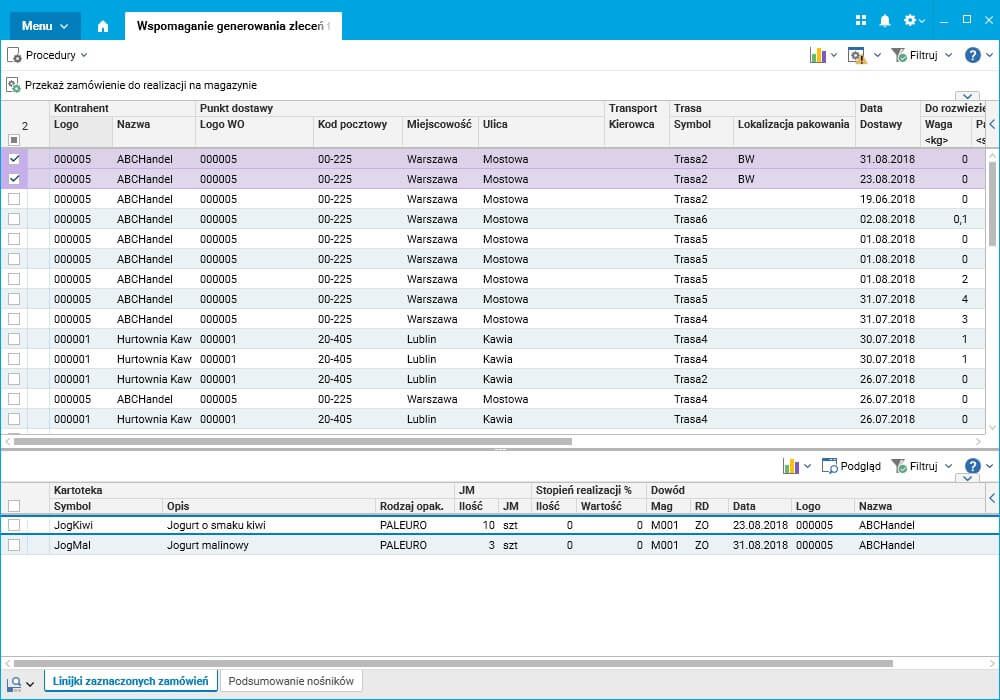Tick the checkbox for the JogKiwi line
The height and width of the screenshot is (700, 1000).
14,525
